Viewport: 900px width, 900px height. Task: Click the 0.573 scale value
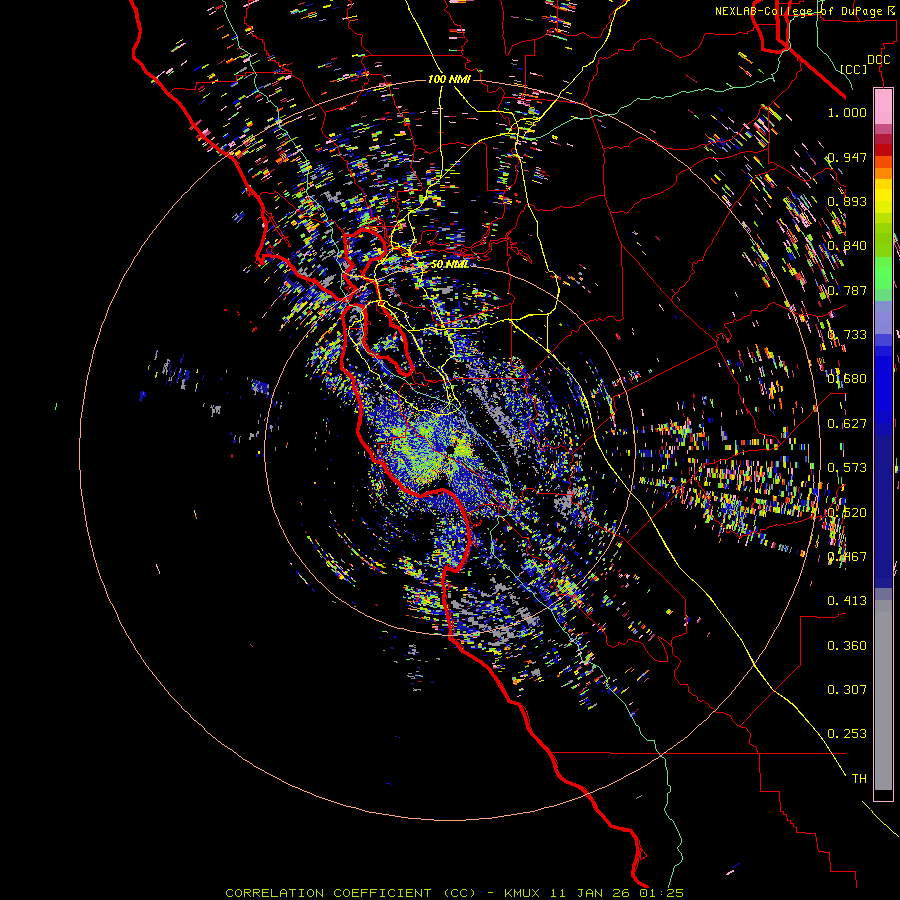point(847,468)
